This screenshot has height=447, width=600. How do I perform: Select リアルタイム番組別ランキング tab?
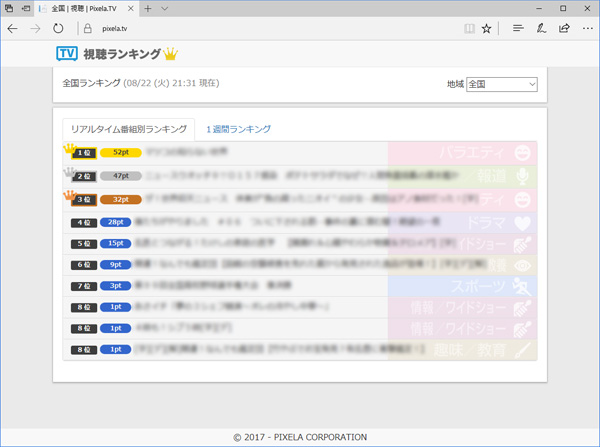(129, 129)
